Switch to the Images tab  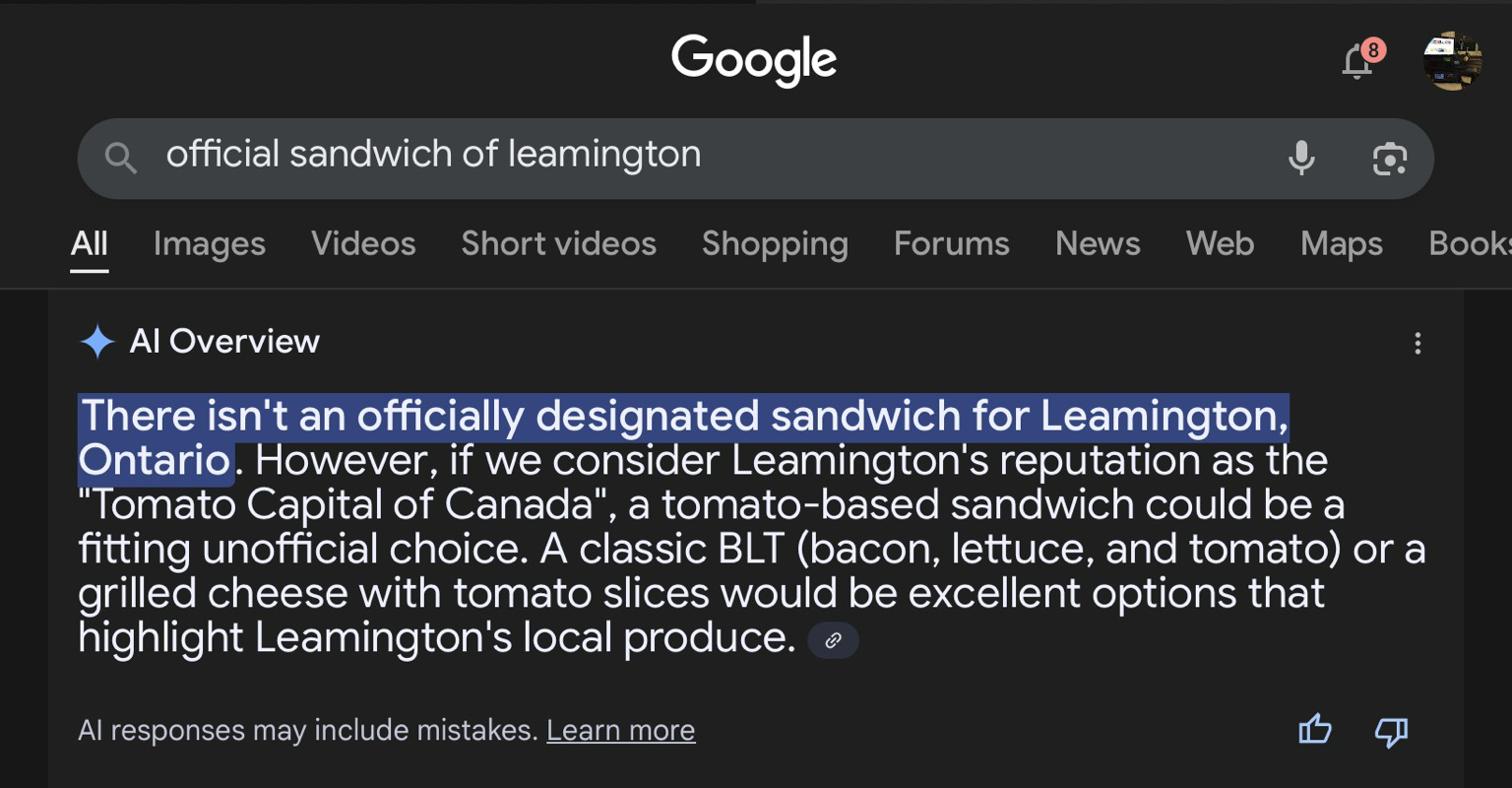click(x=210, y=243)
